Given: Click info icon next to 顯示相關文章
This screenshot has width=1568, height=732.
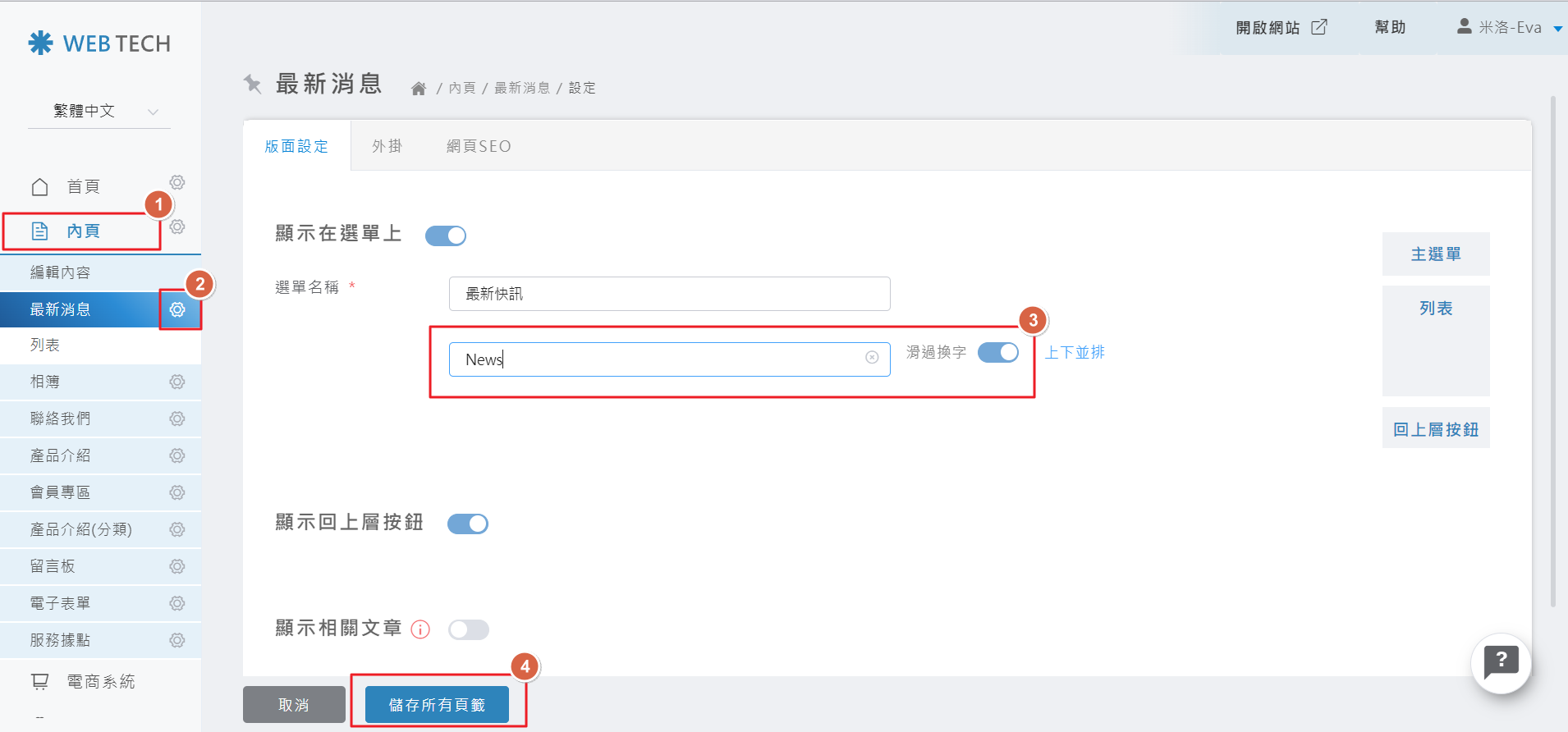Looking at the screenshot, I should coord(420,629).
